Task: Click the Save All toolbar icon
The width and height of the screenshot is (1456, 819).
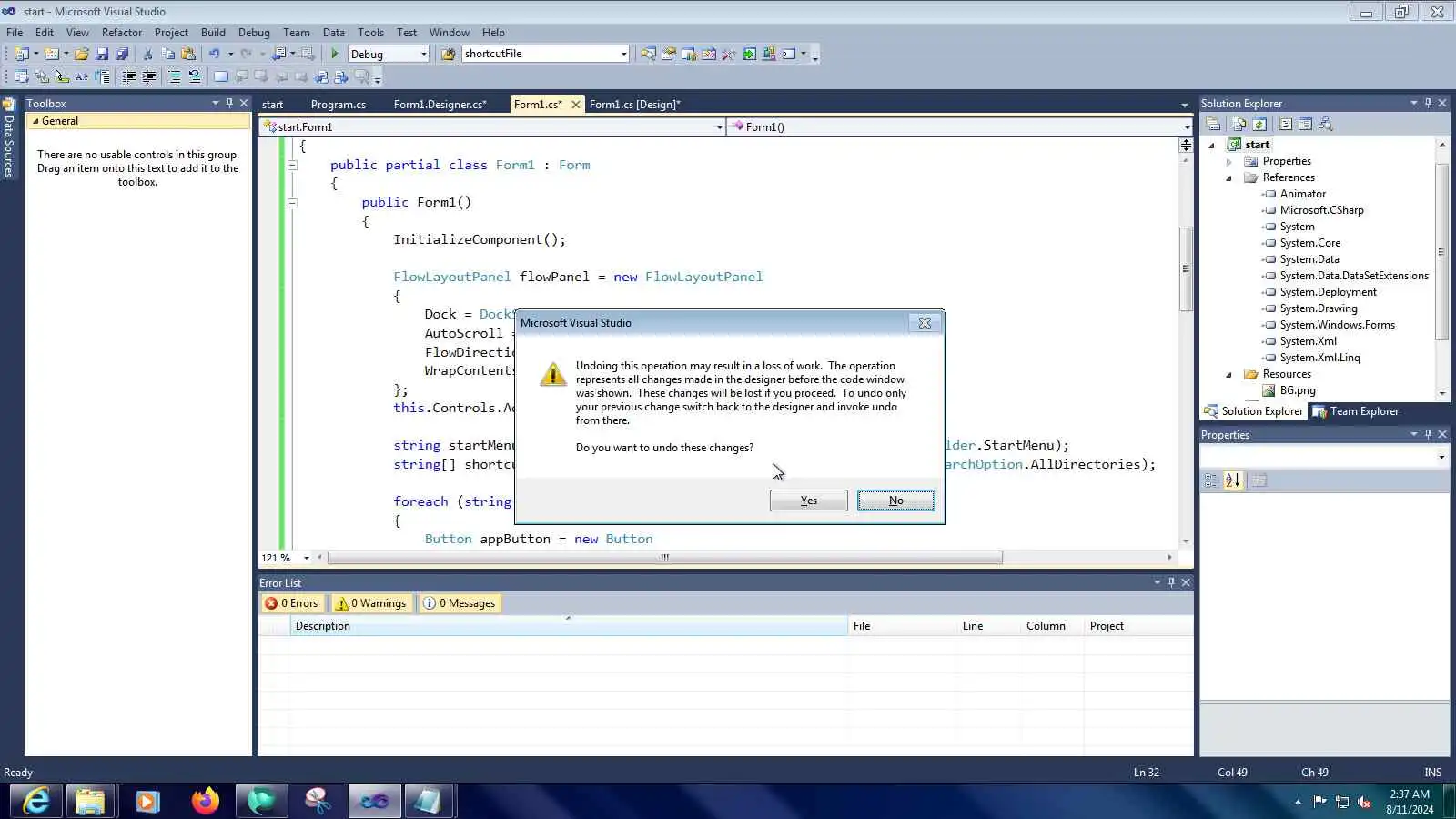Action: (x=122, y=54)
